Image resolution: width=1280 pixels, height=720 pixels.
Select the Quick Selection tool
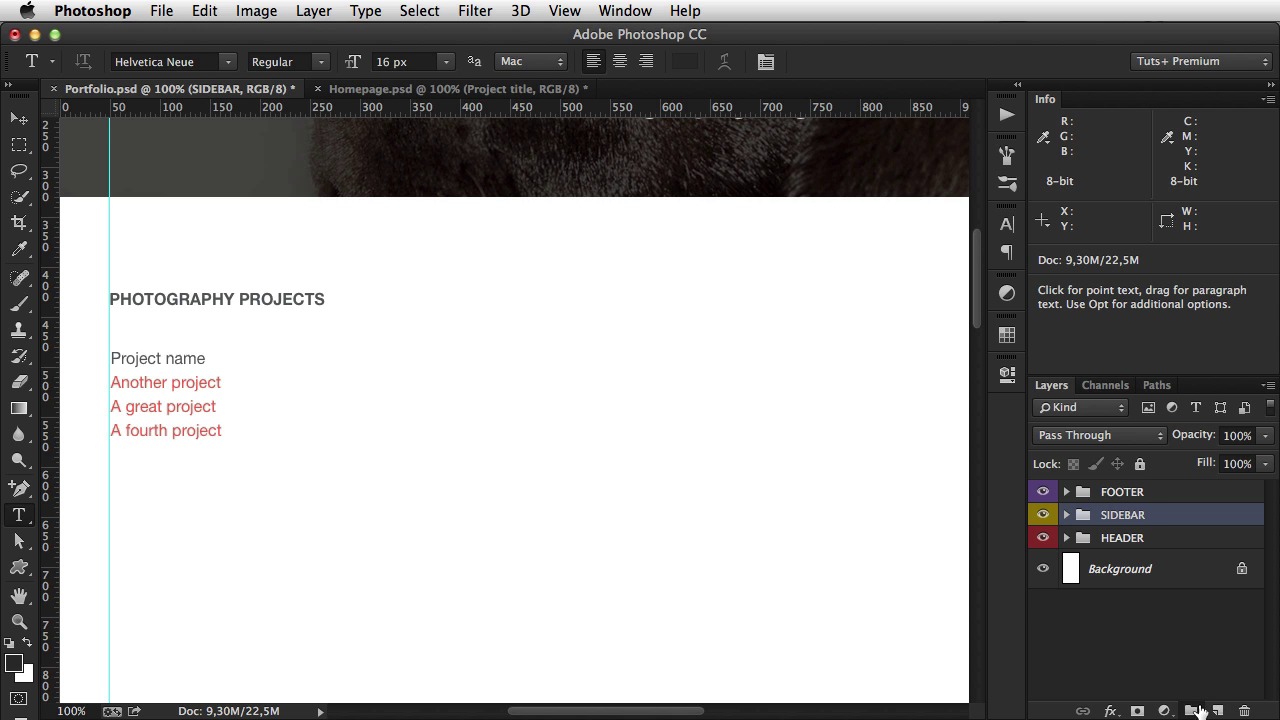tap(19, 197)
